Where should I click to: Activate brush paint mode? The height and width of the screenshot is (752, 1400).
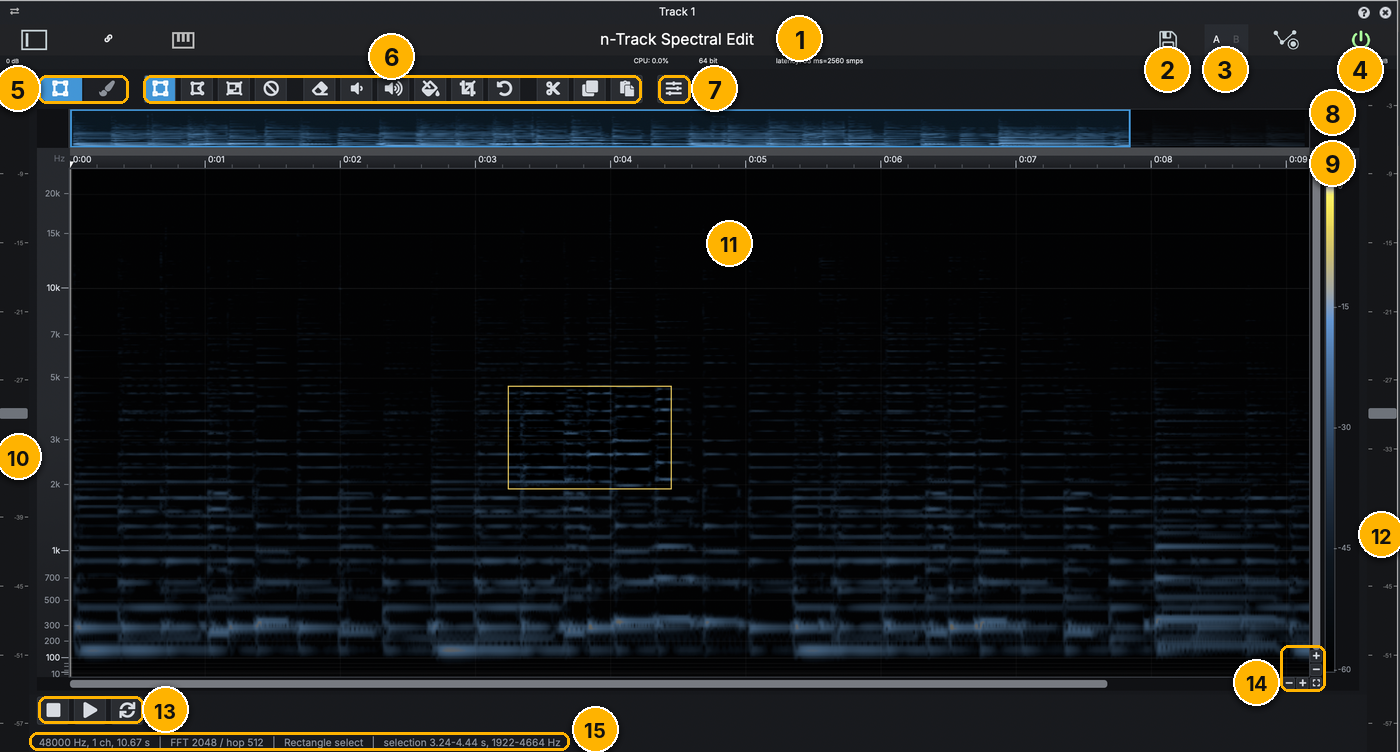[106, 89]
